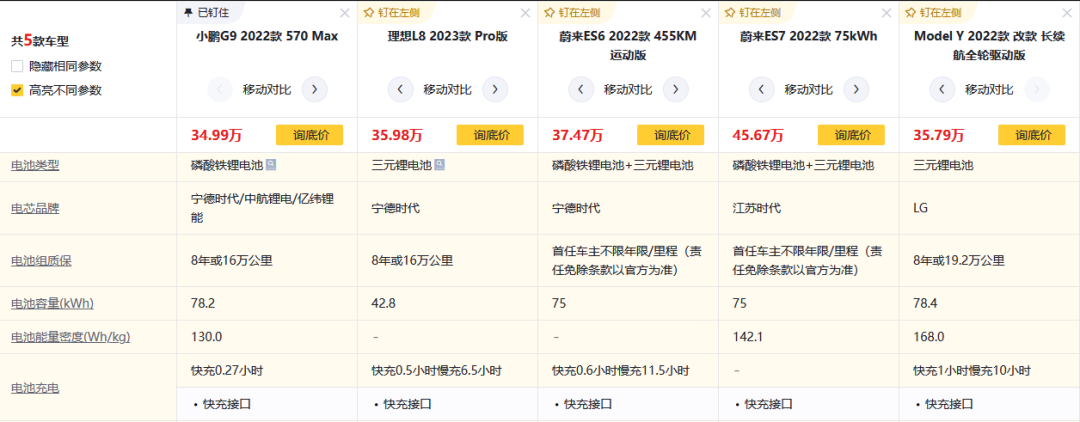Select the 130.0 energy density value
Image resolution: width=1080 pixels, height=422 pixels.
pyautogui.click(x=207, y=337)
